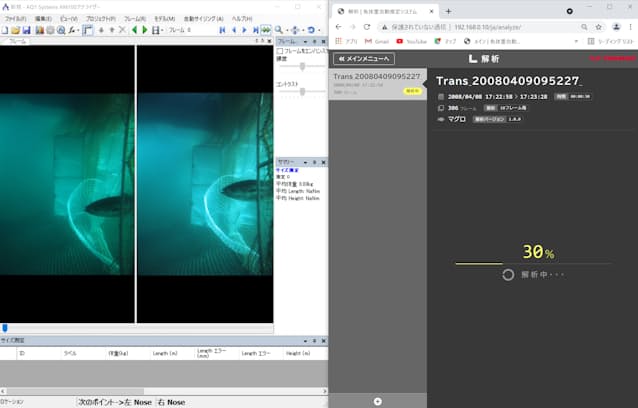Jump to first frame icon

(x=223, y=30)
